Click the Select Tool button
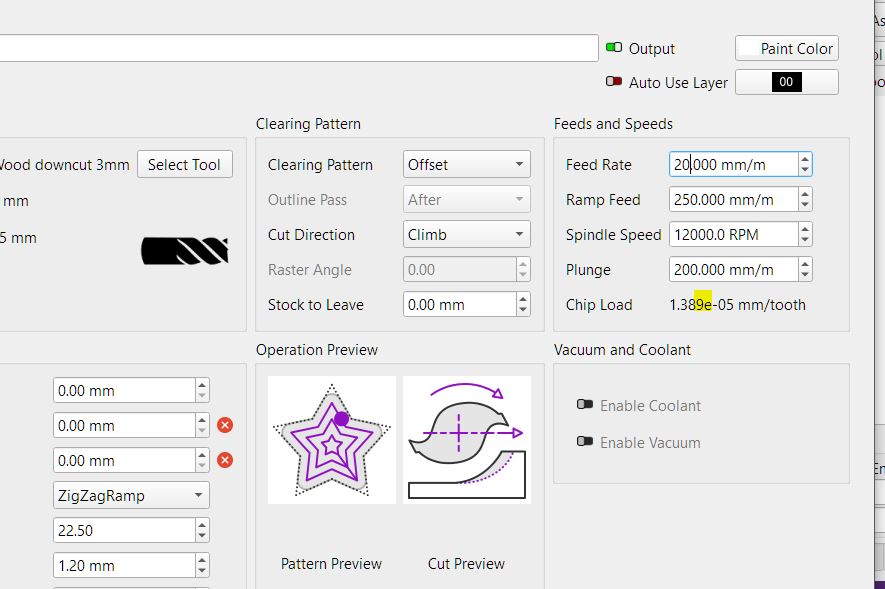885x589 pixels. [x=184, y=165]
